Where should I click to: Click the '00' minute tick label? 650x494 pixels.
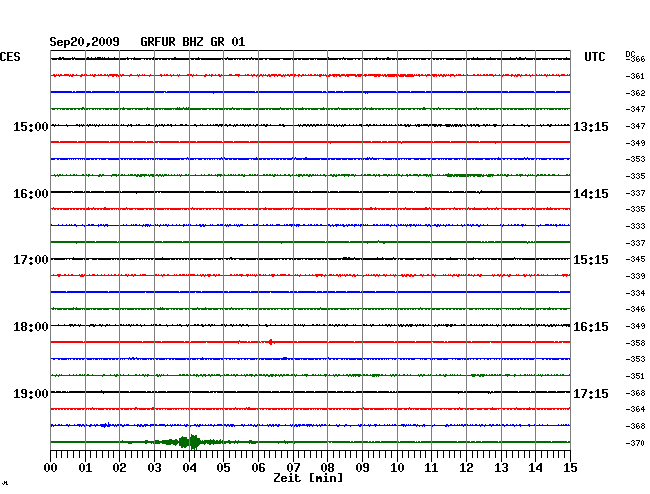pyautogui.click(x=51, y=468)
